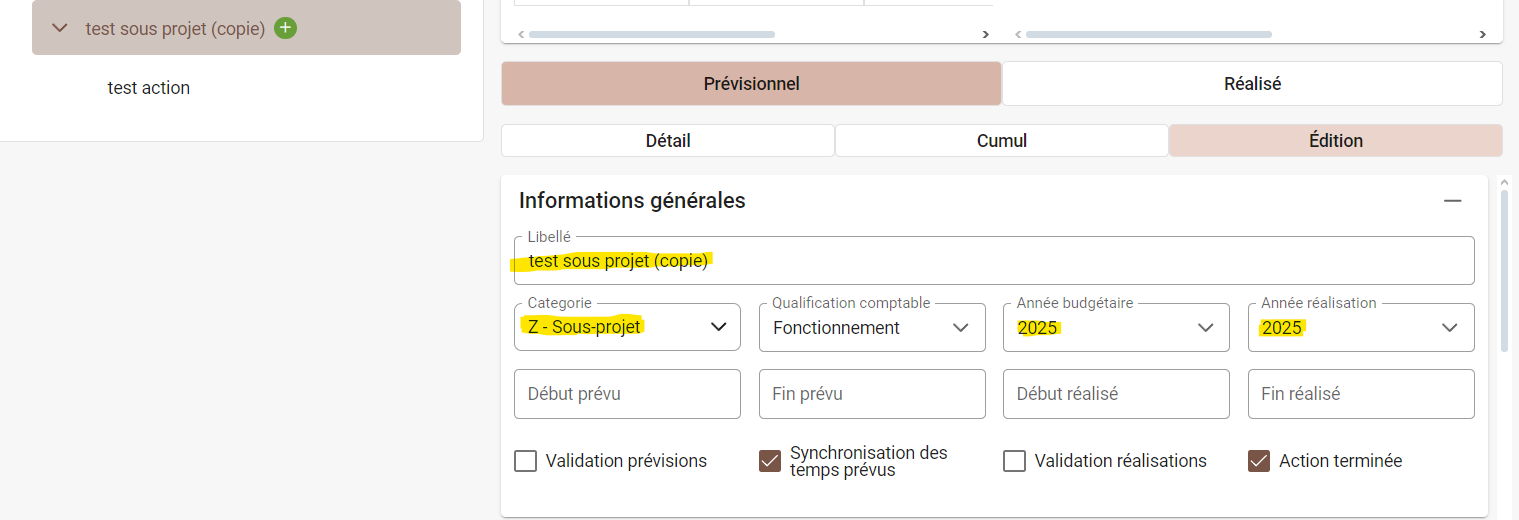
Task: Uncheck Synchronisation des temps prévus
Action: pyautogui.click(x=770, y=461)
